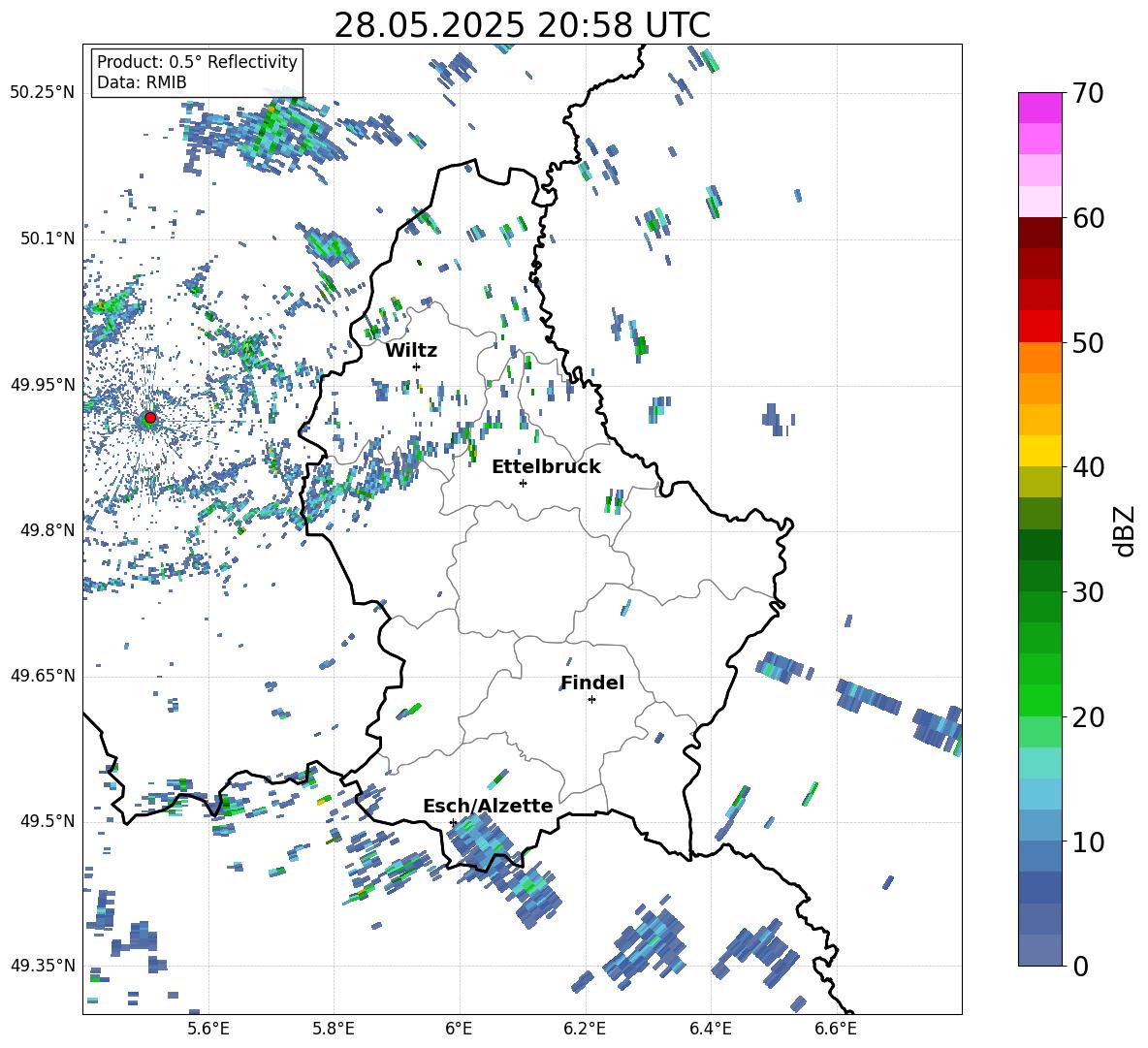The image size is (1148, 1048).
Task: Click the 'Data: RMIB' text
Action: point(142,82)
